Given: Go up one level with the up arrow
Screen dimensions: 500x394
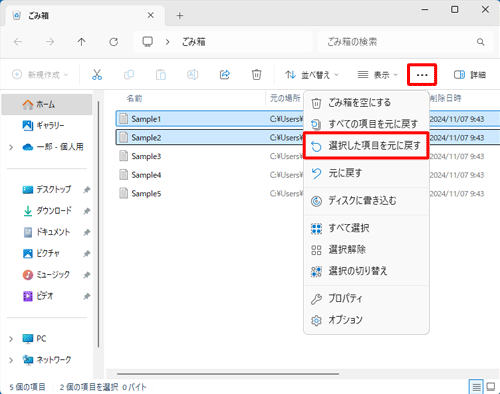Looking at the screenshot, I should (x=81, y=42).
